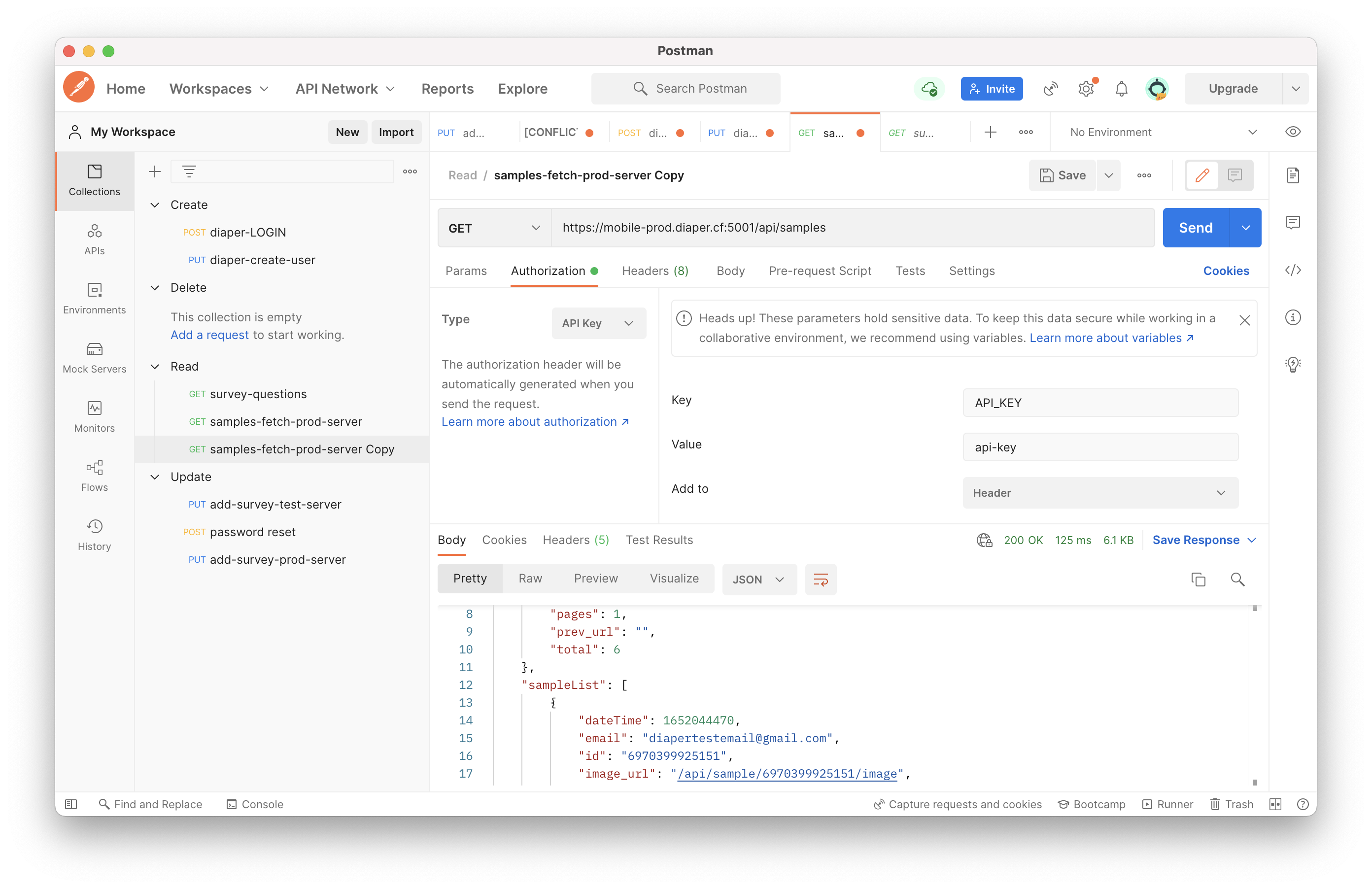Viewport: 1372px width, 889px height.
Task: Create a new collection with plus icon
Action: [154, 171]
